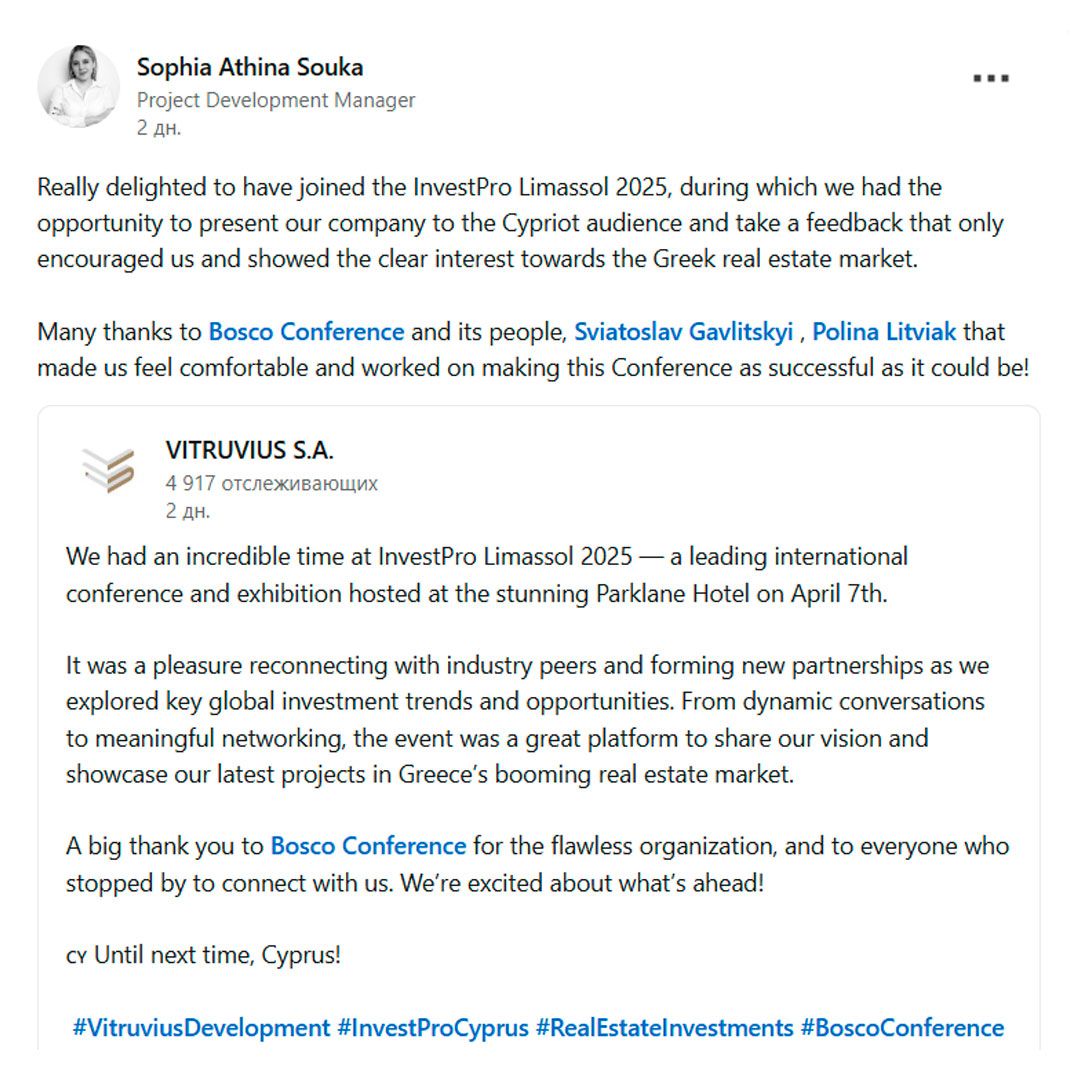Open the VITRUVIUS S.A. company name link
This screenshot has width=1080, height=1080.
click(249, 451)
